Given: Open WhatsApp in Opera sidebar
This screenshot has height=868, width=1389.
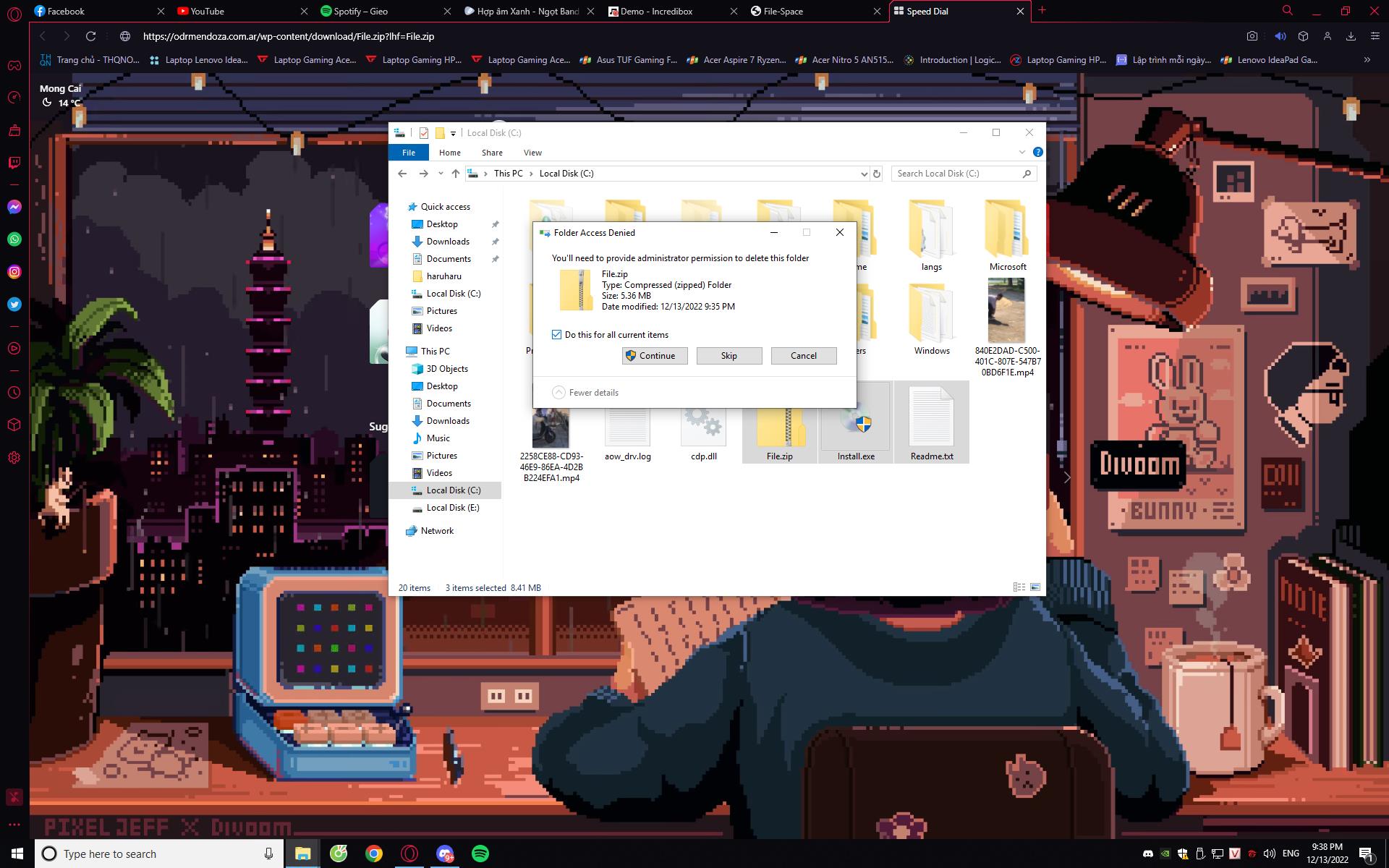Looking at the screenshot, I should pyautogui.click(x=14, y=239).
